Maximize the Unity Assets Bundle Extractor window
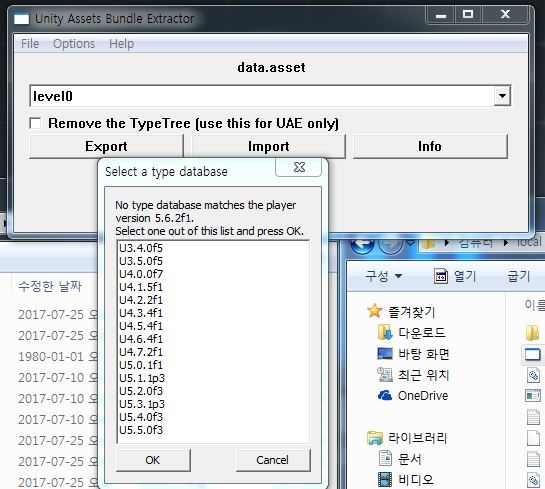 (468, 15)
